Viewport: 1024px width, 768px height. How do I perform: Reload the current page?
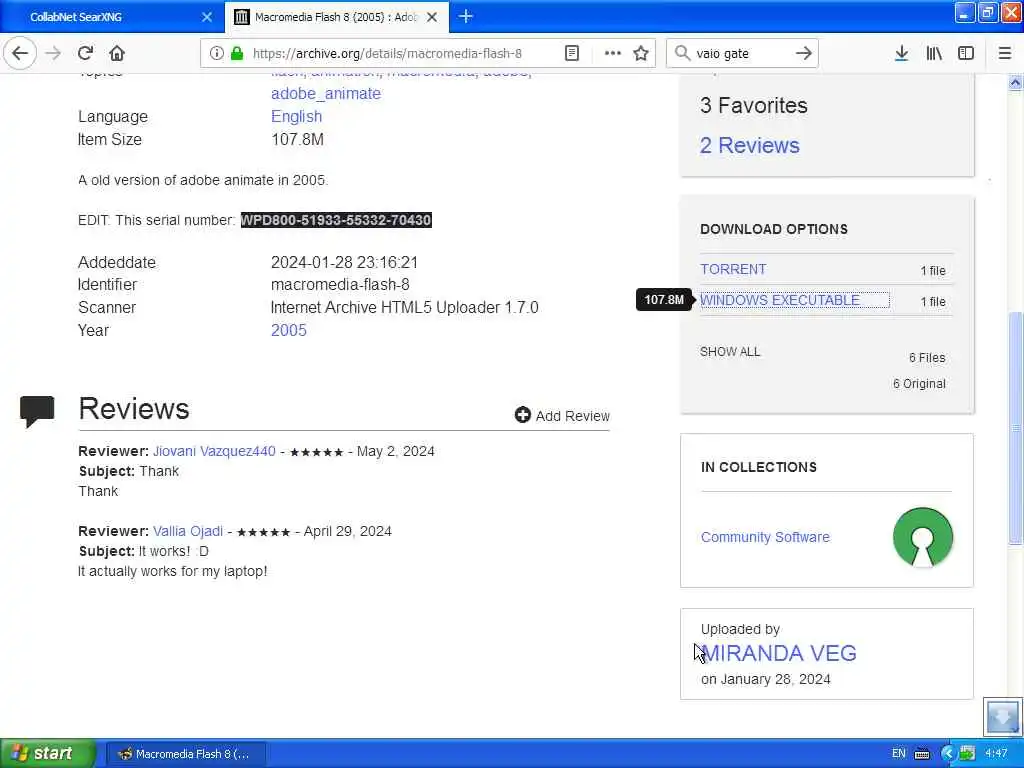click(85, 53)
